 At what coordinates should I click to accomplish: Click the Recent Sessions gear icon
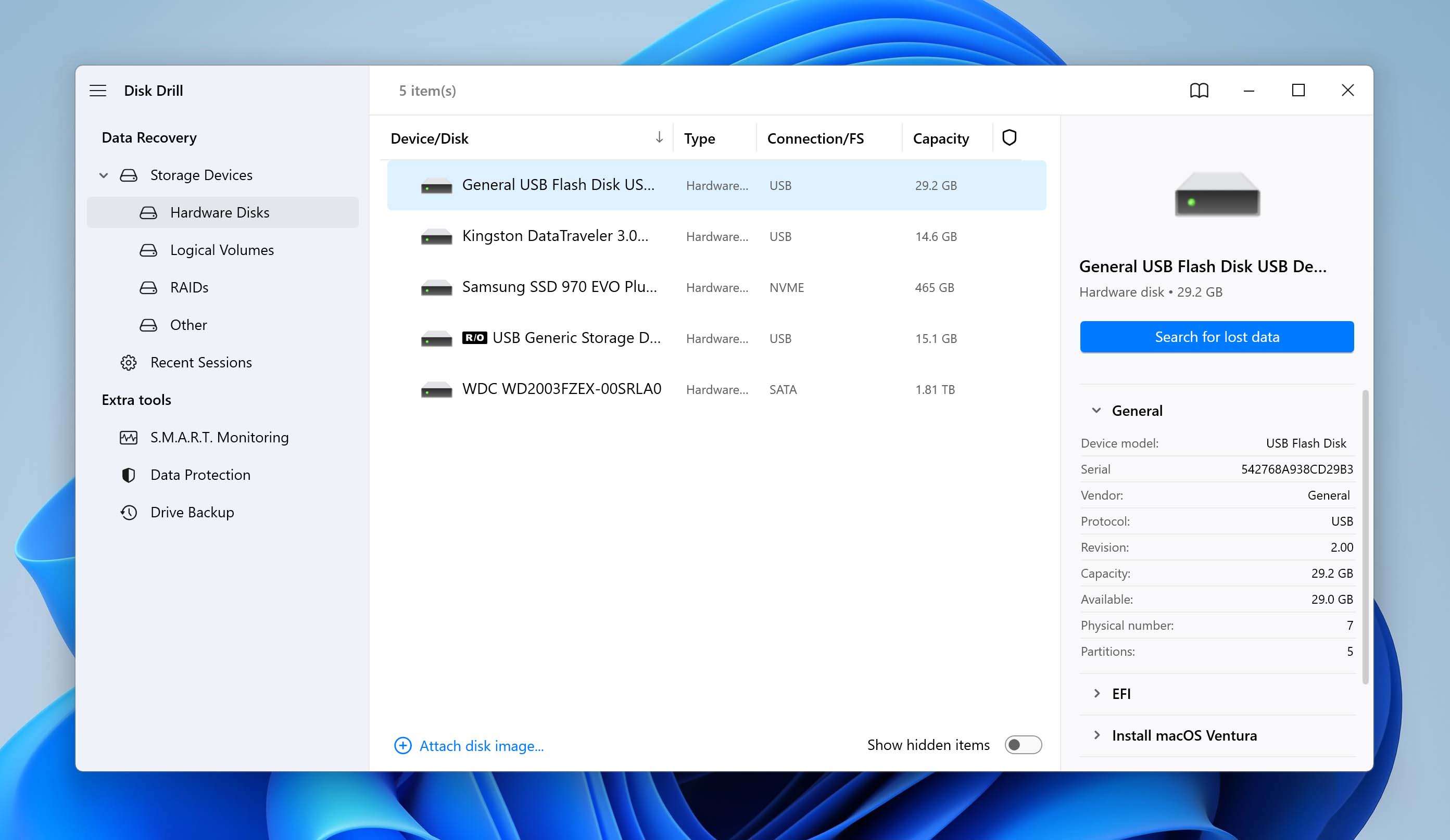(127, 362)
